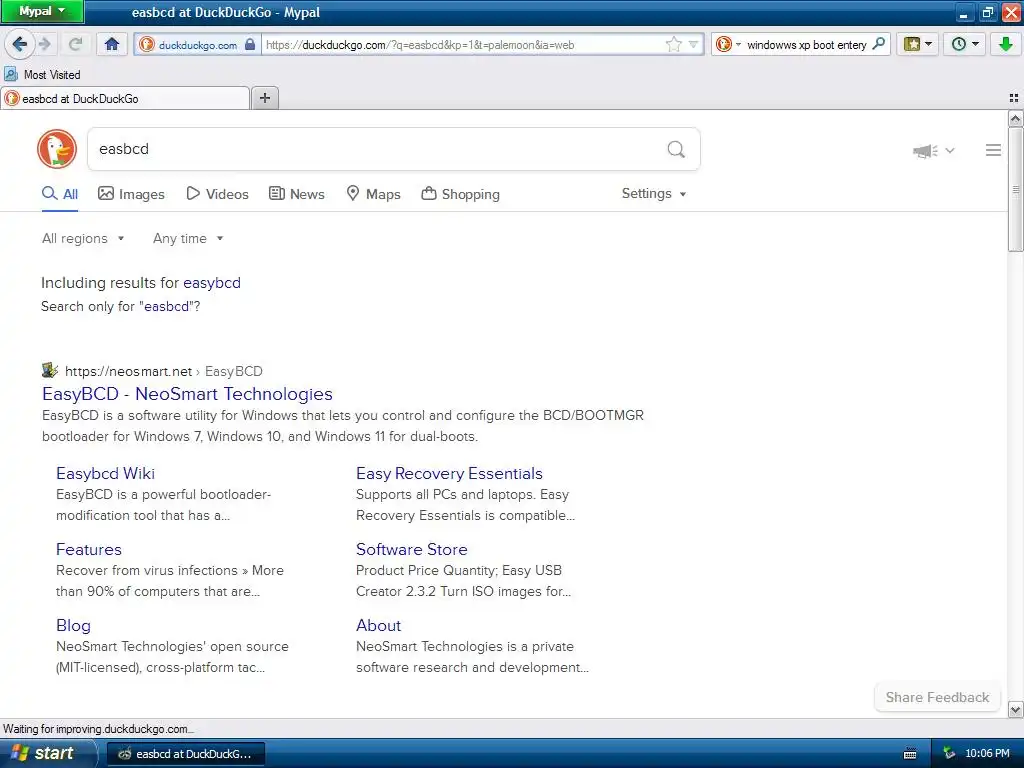This screenshot has height=768, width=1024.
Task: Switch to the Shopping tab
Action: tap(460, 194)
